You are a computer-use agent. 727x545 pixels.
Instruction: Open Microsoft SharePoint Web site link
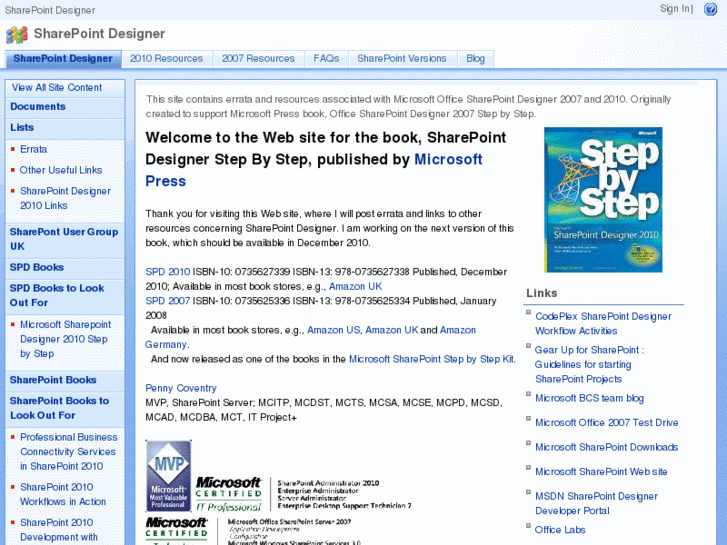coord(601,472)
